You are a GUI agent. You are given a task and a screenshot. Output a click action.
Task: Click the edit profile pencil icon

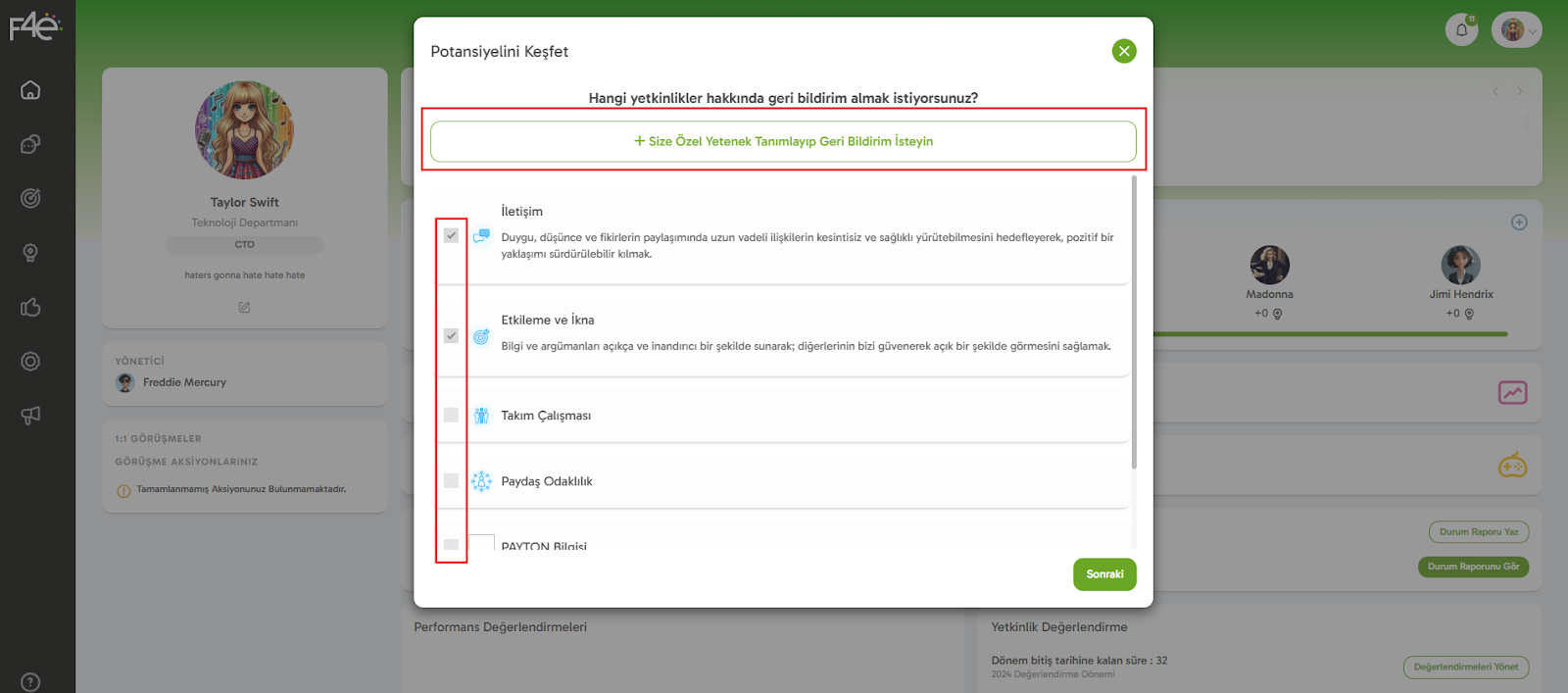[x=244, y=308]
